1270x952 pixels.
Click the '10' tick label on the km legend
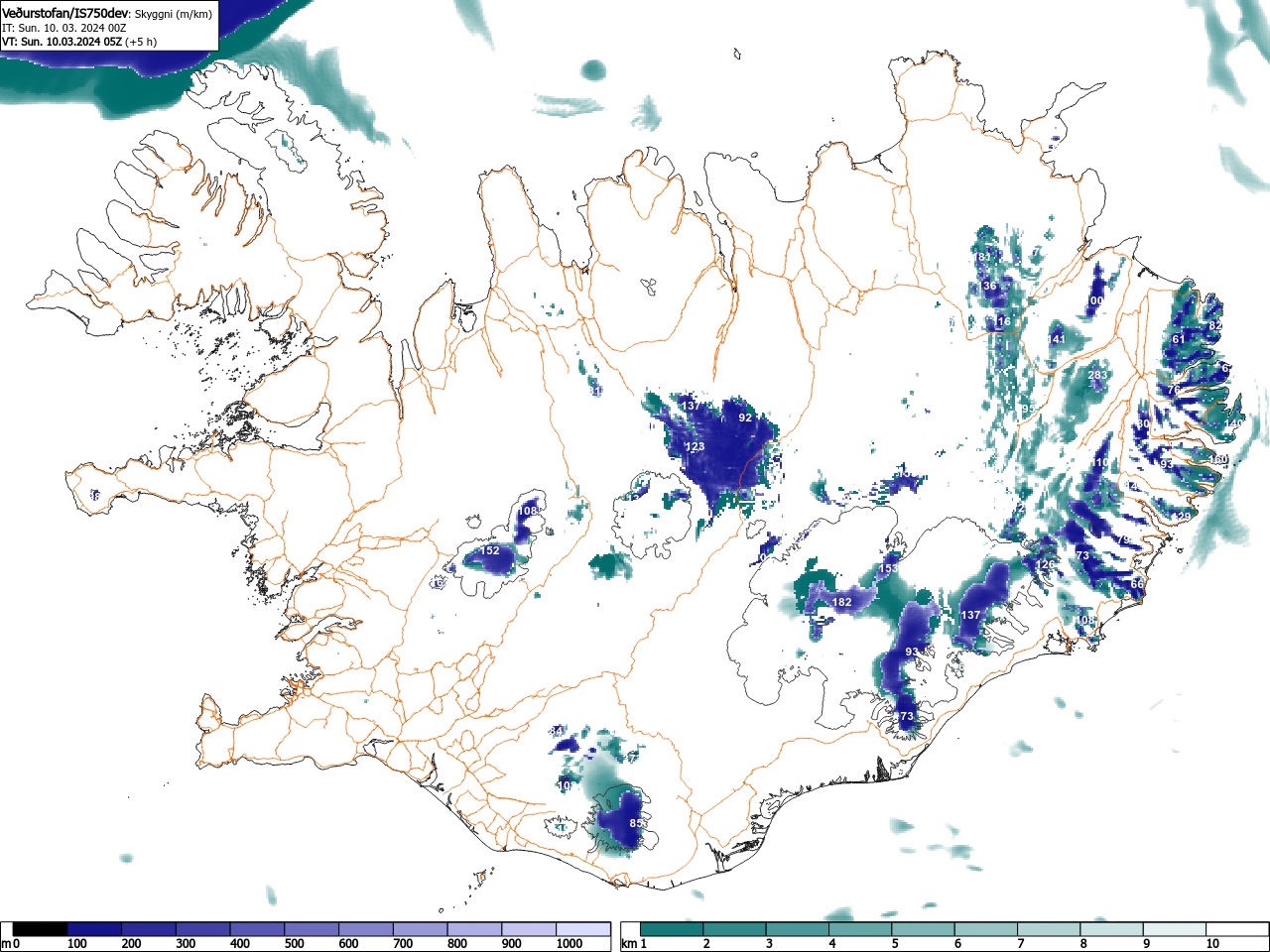tap(1212, 944)
